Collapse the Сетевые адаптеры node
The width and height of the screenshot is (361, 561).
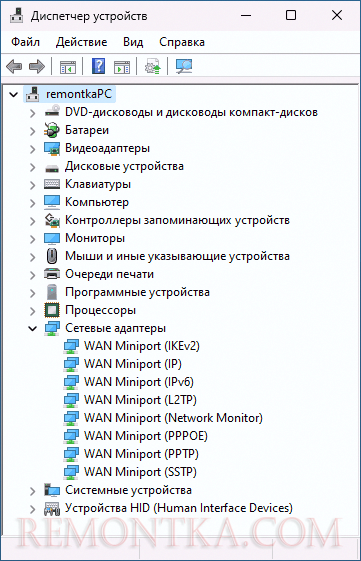click(33, 328)
